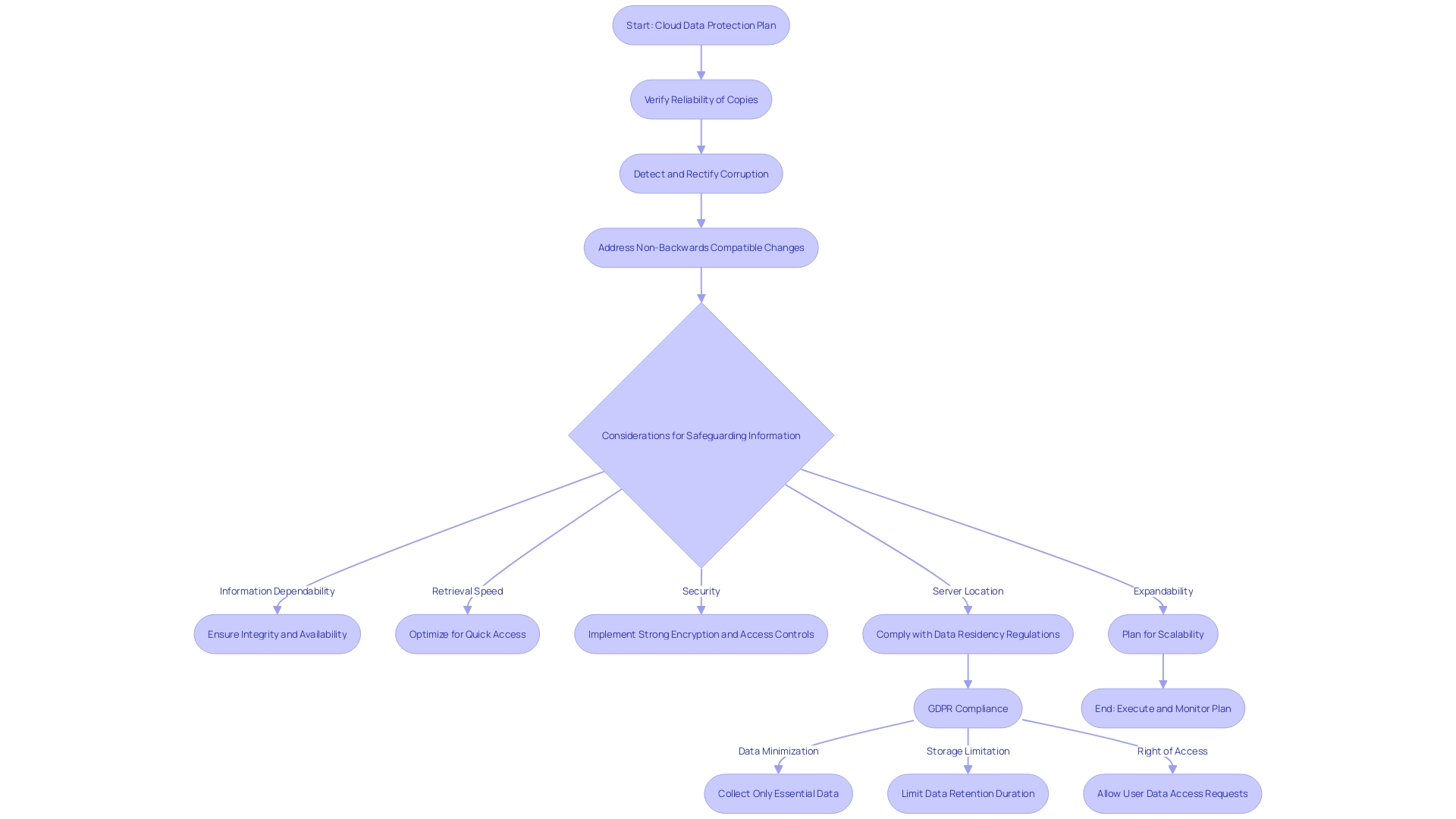The height and width of the screenshot is (819, 1456).
Task: Click the Allow User Data Access Requests button
Action: (1172, 793)
